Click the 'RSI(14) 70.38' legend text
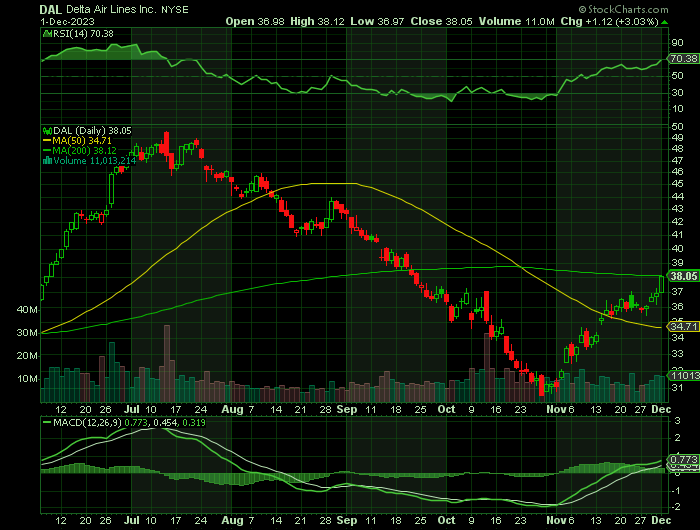700x530 pixels. 83,33
